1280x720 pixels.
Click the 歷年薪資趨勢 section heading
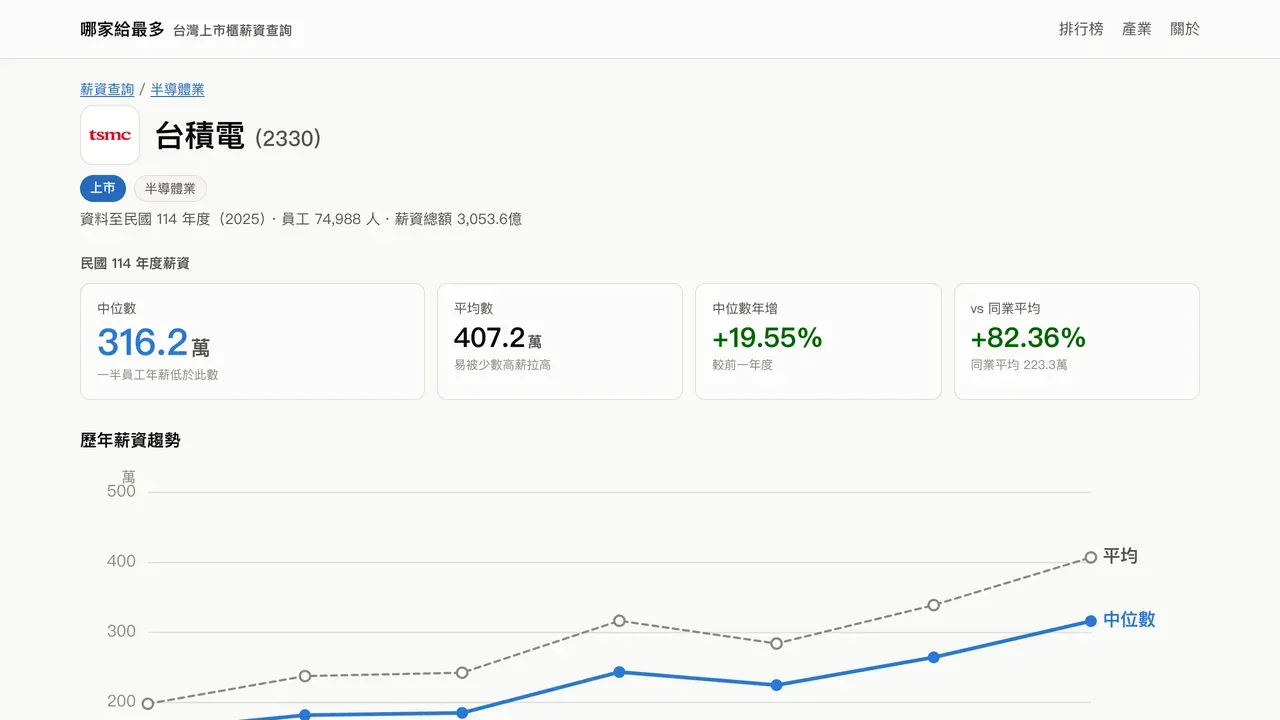[130, 440]
